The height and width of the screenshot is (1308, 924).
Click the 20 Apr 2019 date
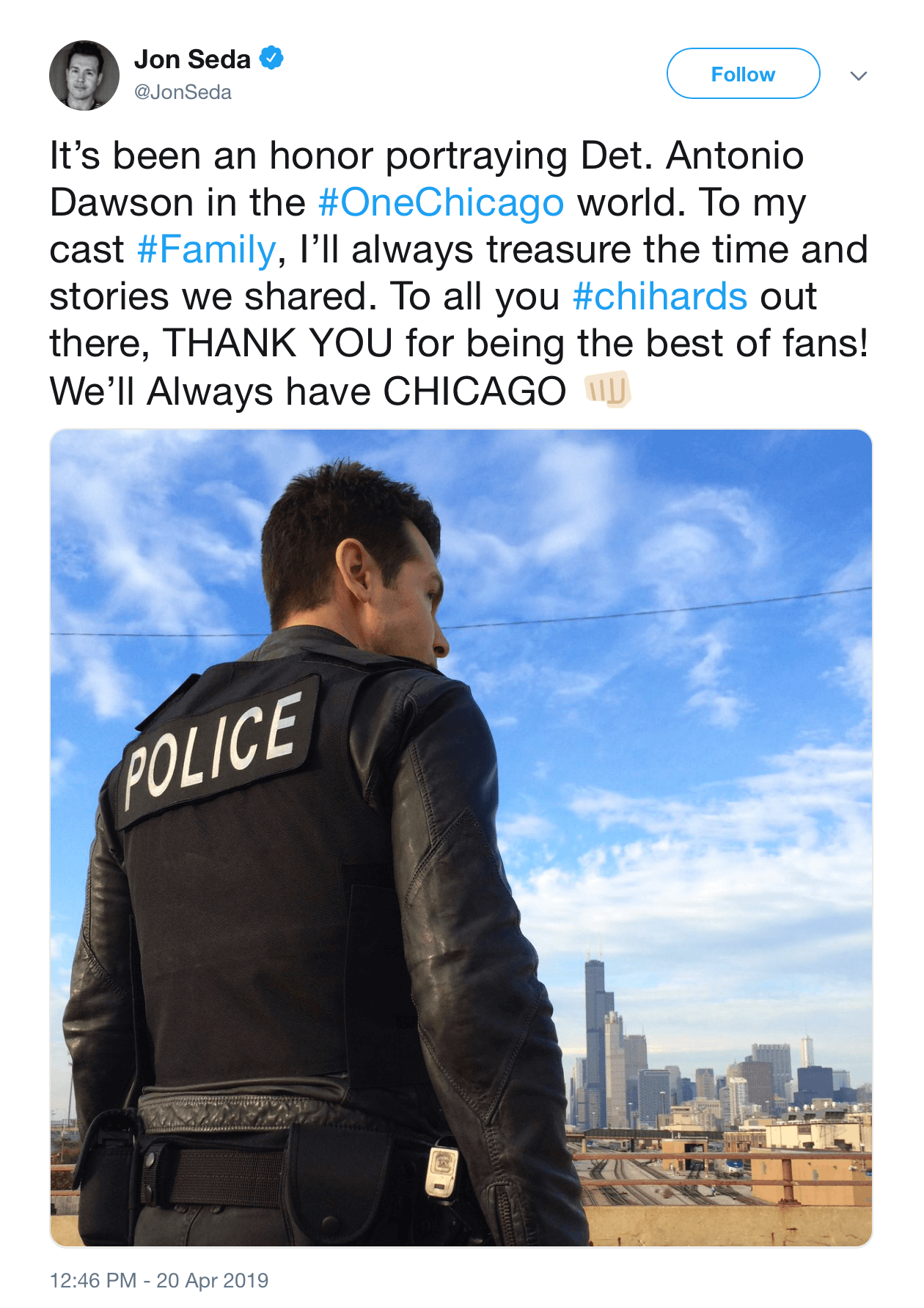click(213, 1280)
